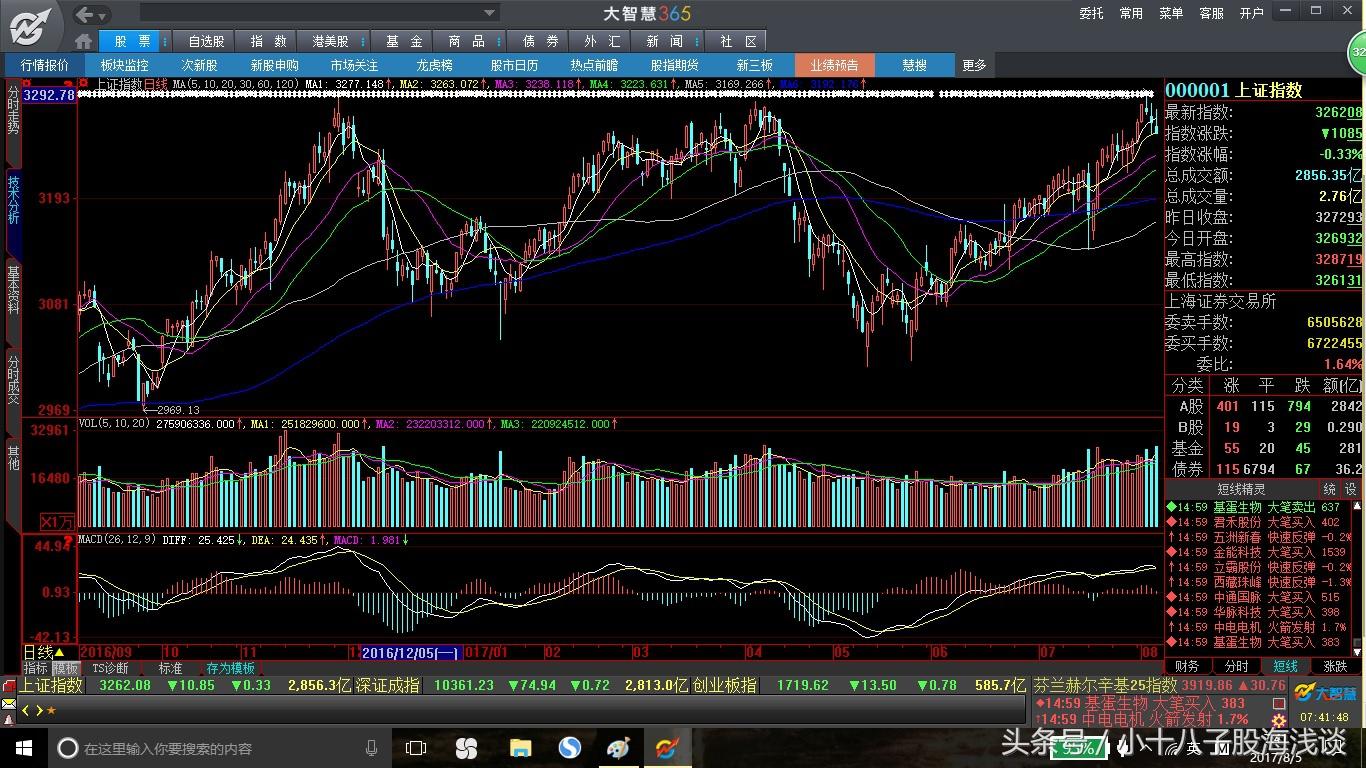This screenshot has width=1366, height=768.
Task: Open the Windows Start menu
Action: 22,748
